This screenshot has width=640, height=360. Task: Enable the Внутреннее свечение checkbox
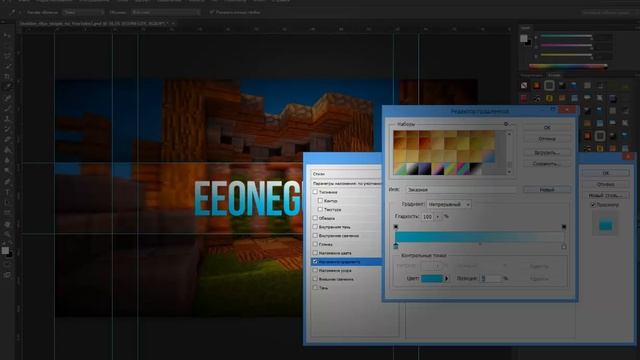tap(315, 235)
